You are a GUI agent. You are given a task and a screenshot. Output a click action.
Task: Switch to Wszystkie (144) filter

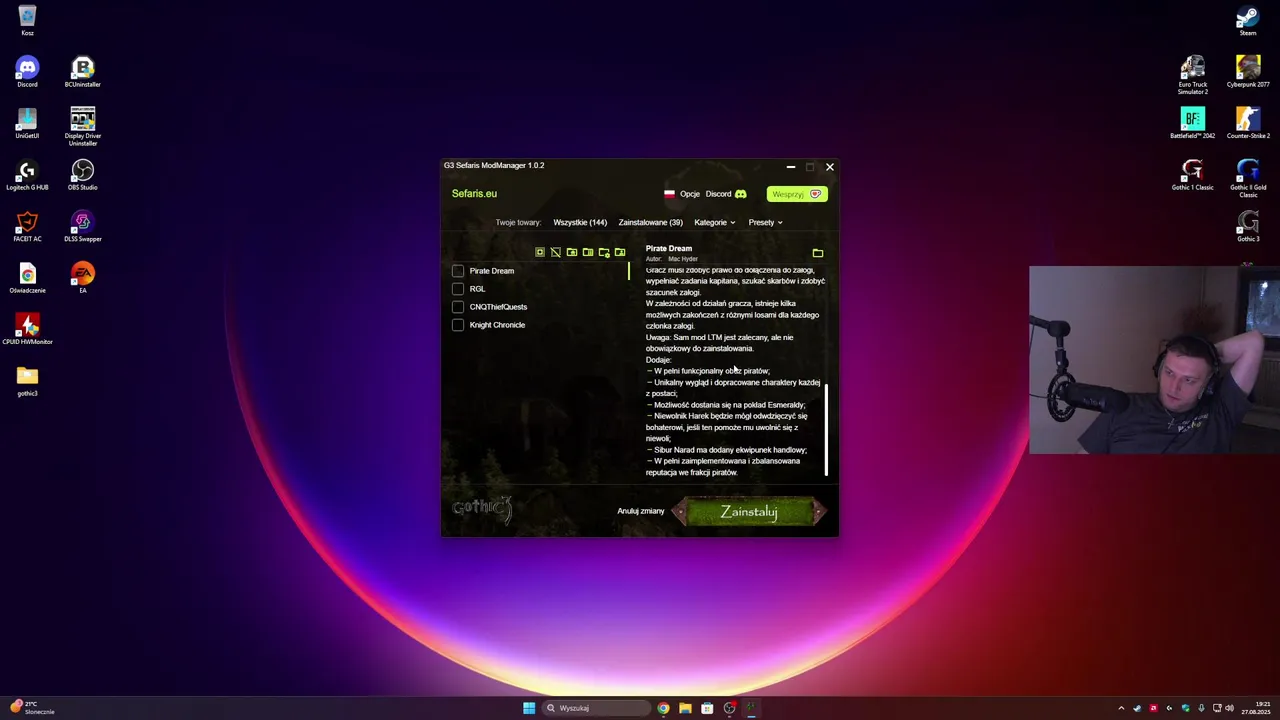click(x=580, y=222)
